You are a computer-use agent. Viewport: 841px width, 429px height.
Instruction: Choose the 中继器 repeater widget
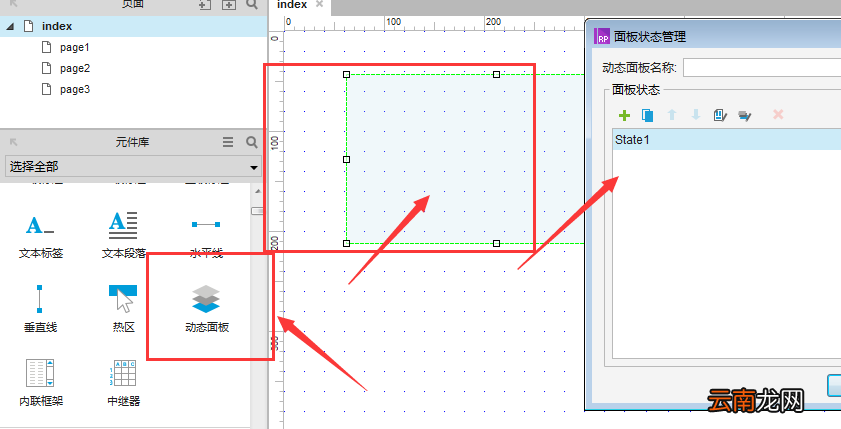(123, 383)
